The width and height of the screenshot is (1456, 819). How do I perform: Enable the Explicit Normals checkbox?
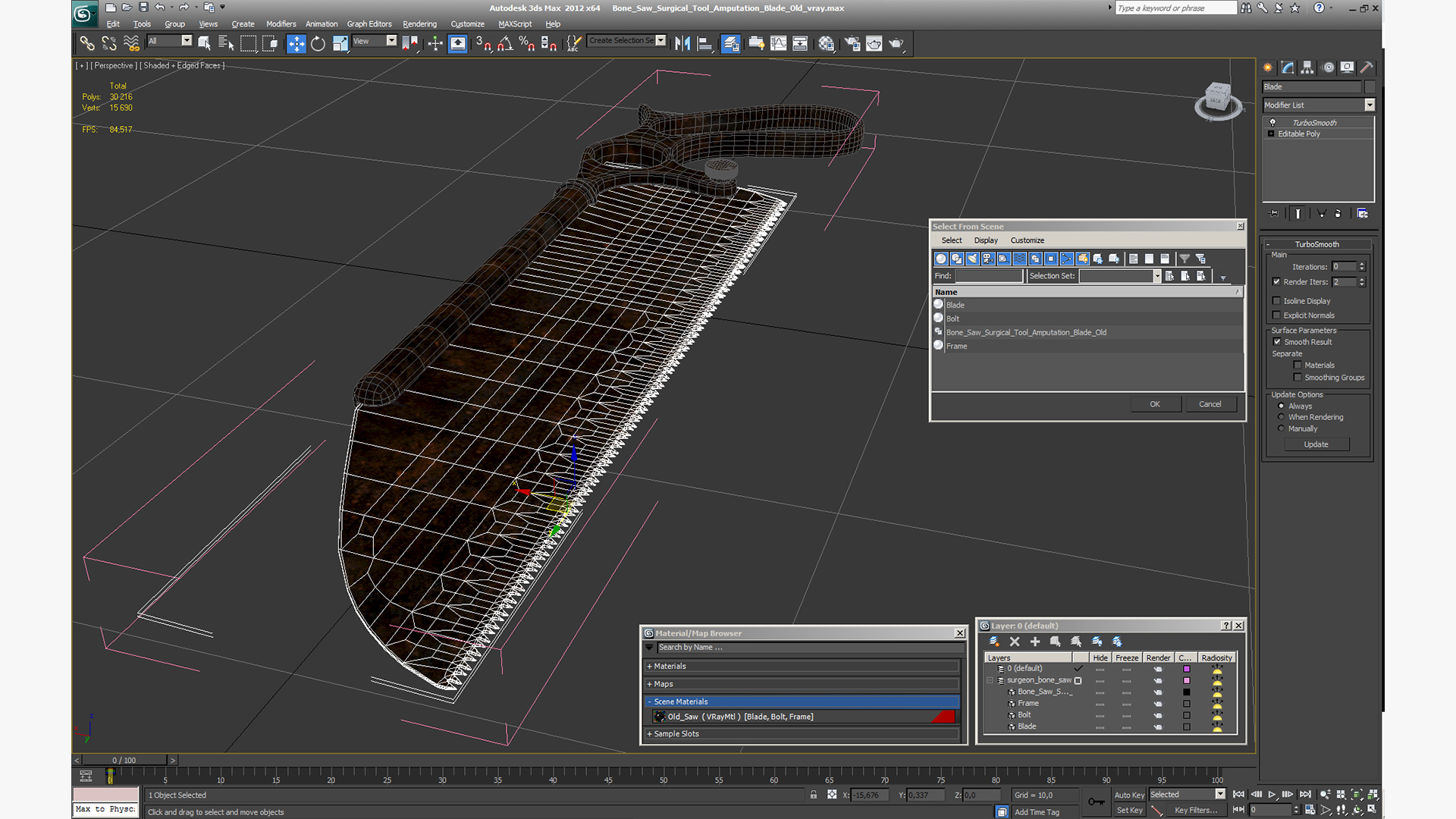pyautogui.click(x=1277, y=315)
